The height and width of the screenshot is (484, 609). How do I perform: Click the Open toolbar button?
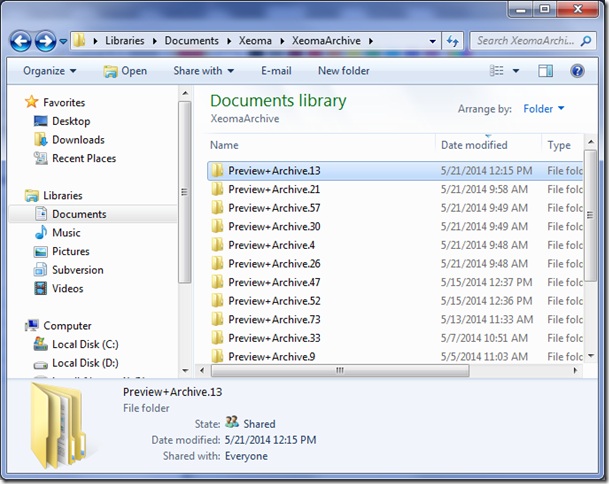125,71
